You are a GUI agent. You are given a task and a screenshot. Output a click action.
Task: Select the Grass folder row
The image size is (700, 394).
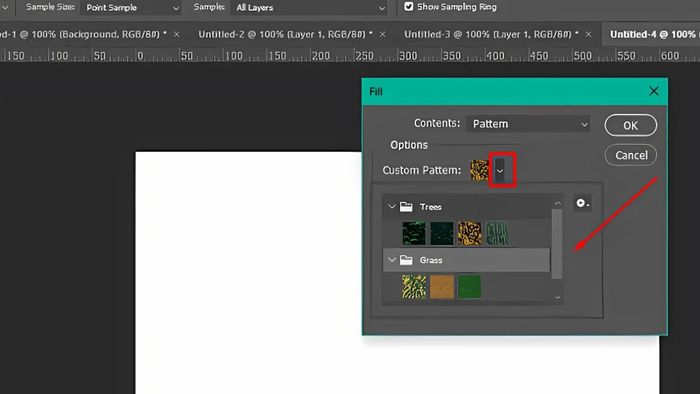pos(466,260)
